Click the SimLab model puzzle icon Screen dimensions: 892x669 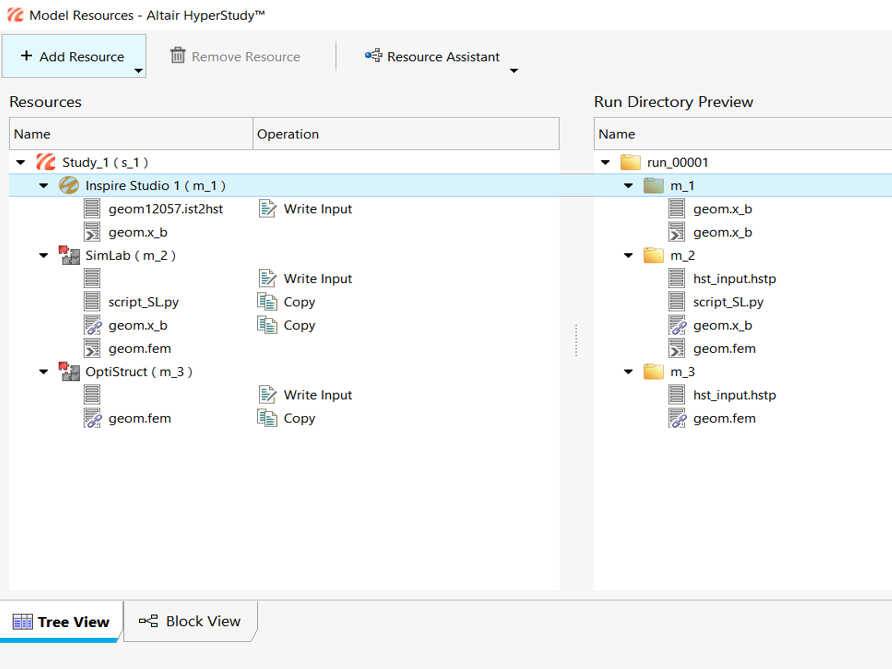[69, 255]
